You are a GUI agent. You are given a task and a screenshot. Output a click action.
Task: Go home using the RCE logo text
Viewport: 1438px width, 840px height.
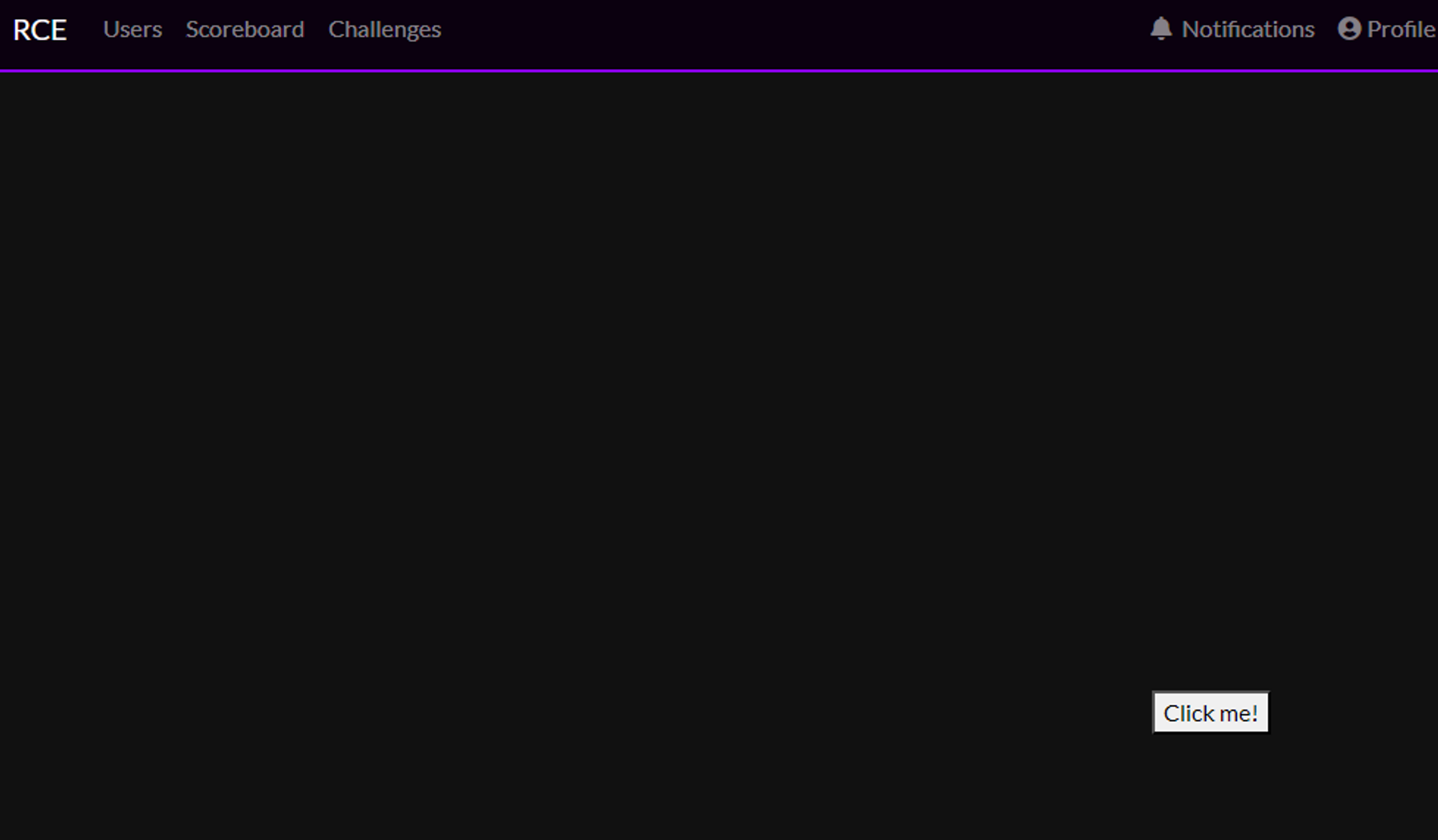point(40,30)
